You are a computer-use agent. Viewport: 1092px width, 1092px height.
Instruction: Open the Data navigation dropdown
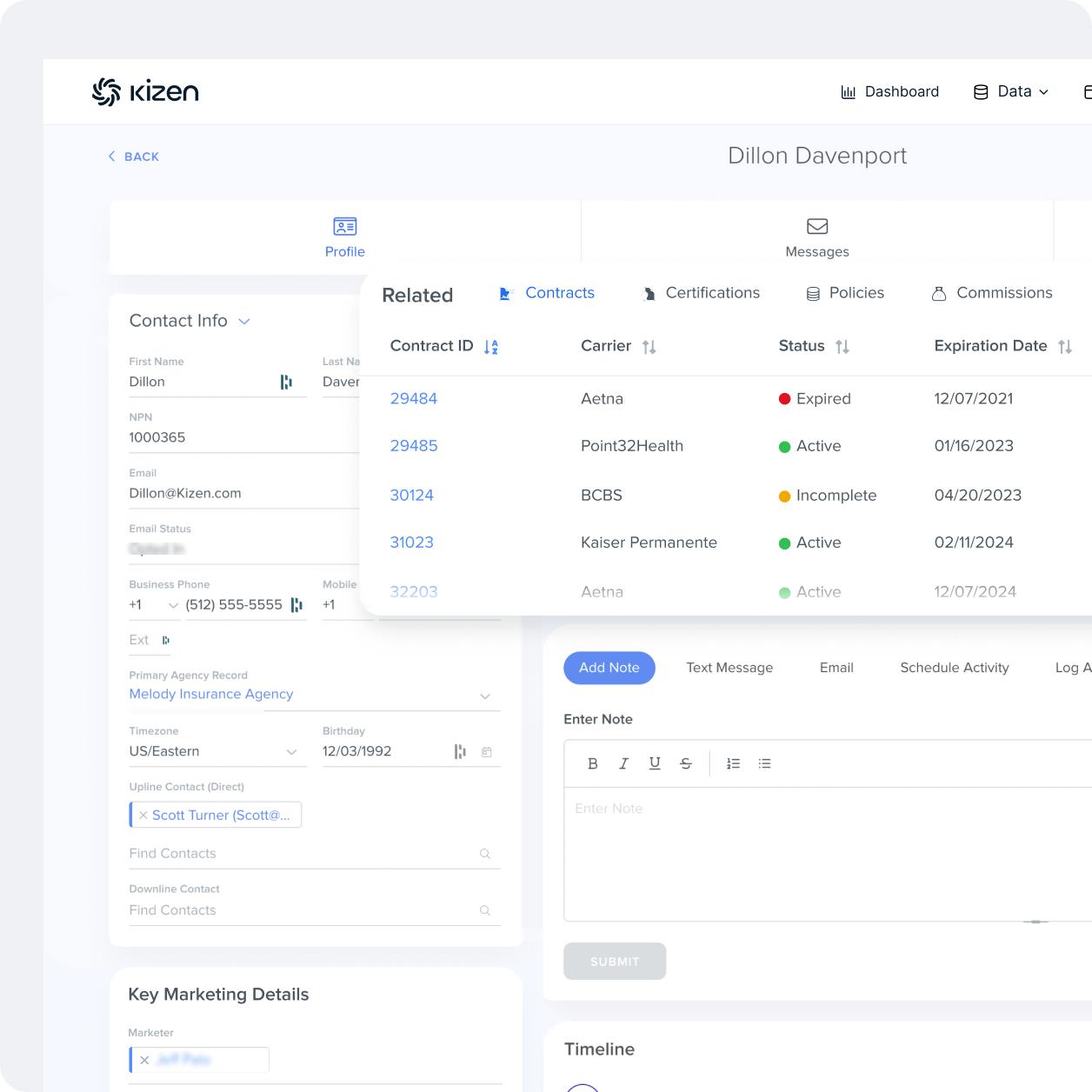coord(1011,91)
